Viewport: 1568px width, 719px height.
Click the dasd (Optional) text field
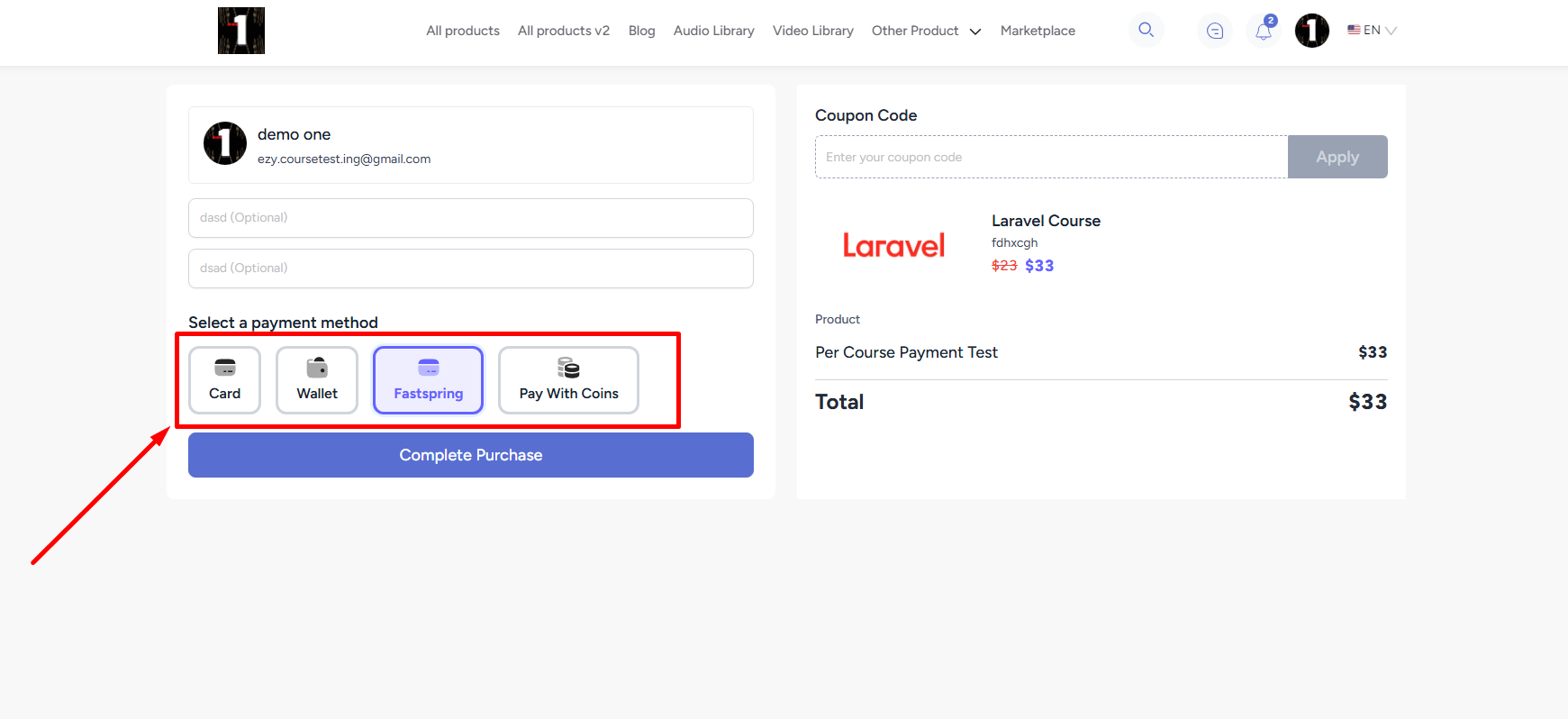click(470, 218)
